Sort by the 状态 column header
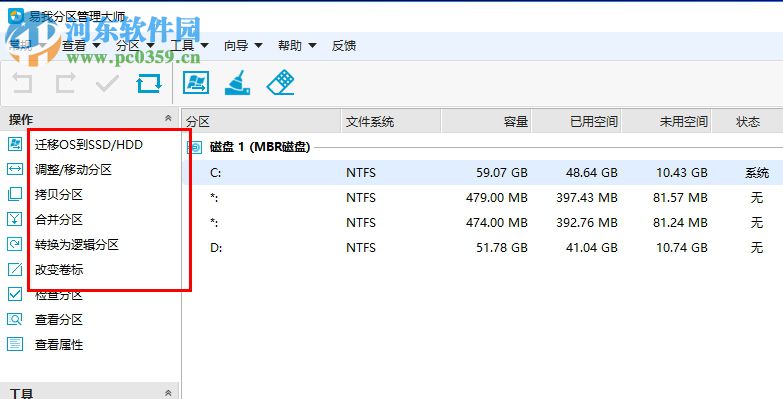The image size is (783, 399). pyautogui.click(x=747, y=121)
